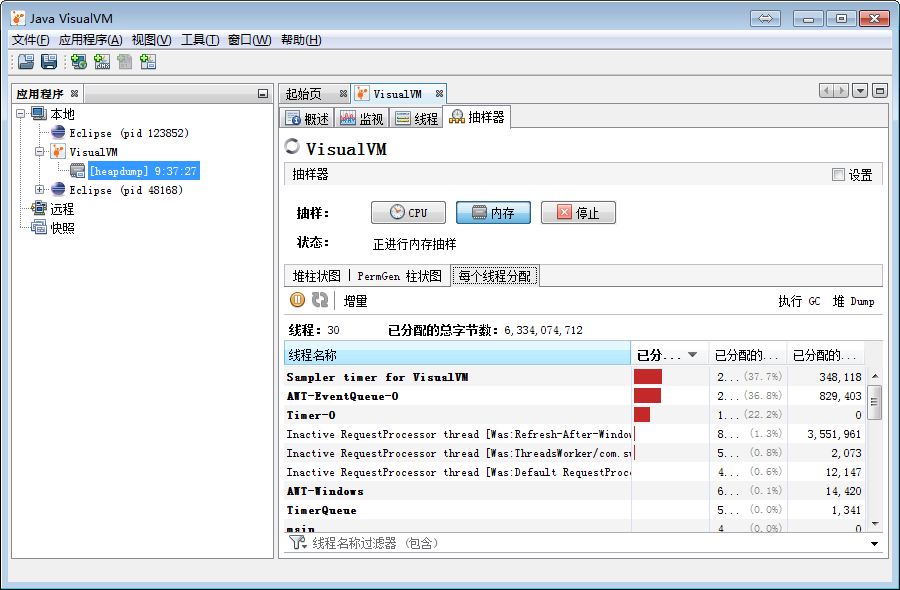
Task: Select the Timer-0 thread row
Action: [x=575, y=414]
